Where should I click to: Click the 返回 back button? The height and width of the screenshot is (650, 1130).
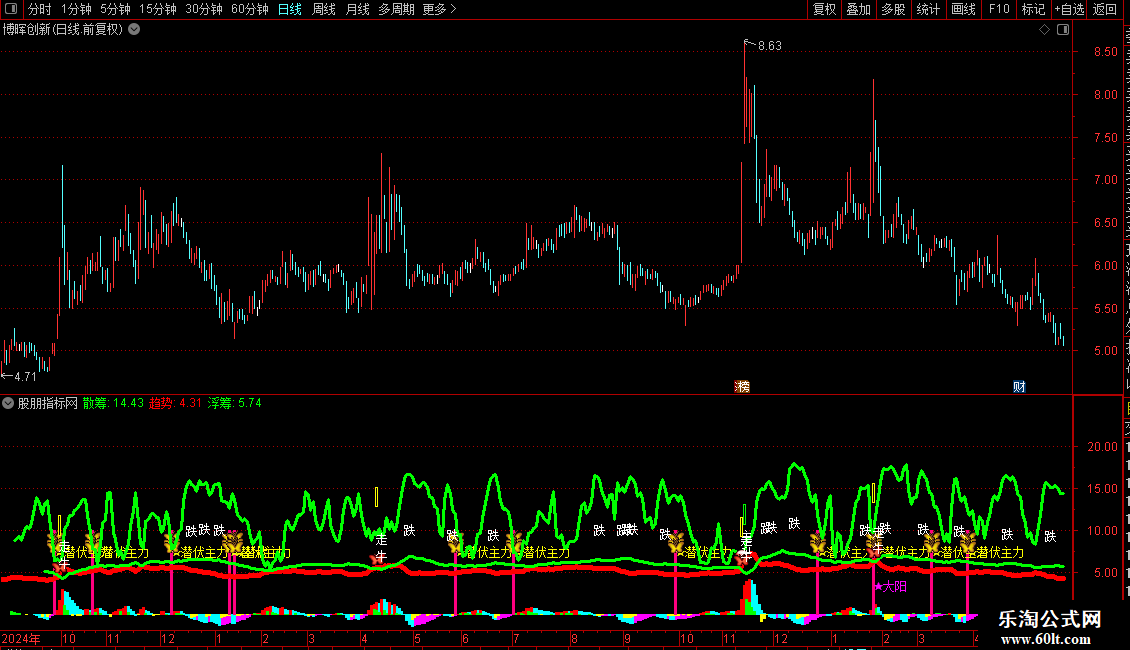click(1104, 9)
